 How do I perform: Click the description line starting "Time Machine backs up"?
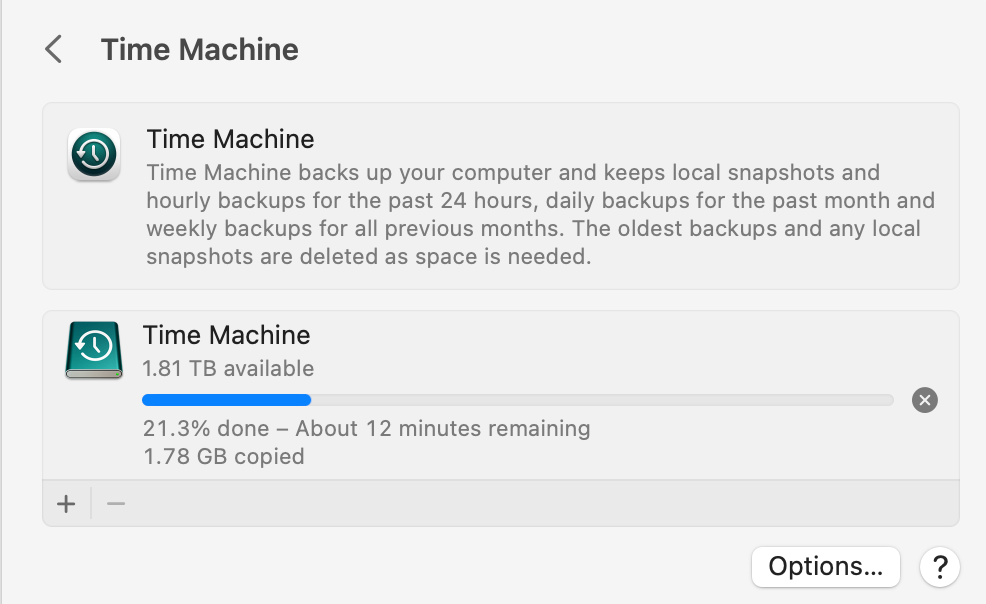coord(512,172)
